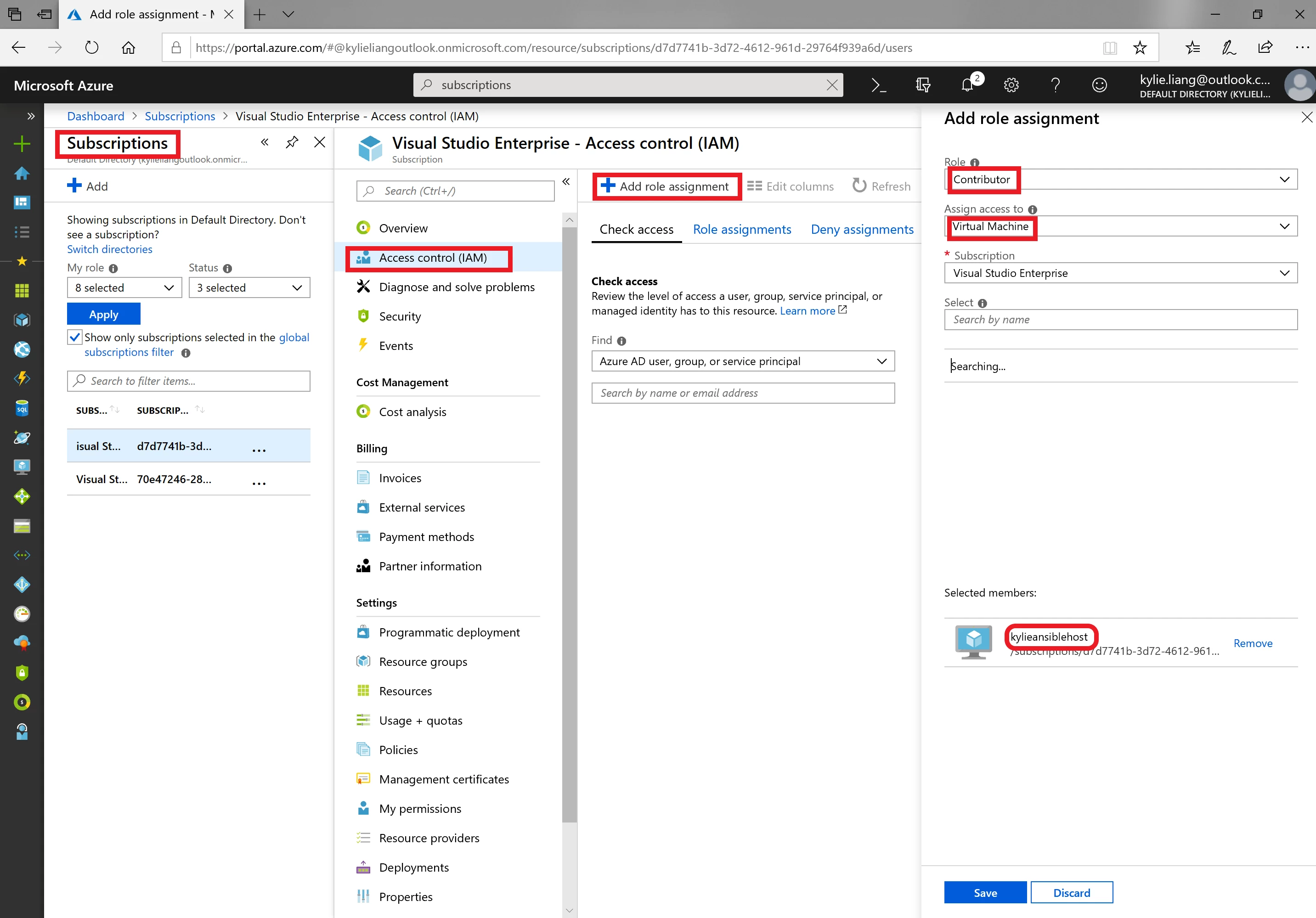Go to Home in left sidebar
The image size is (1316, 918).
pos(22,173)
